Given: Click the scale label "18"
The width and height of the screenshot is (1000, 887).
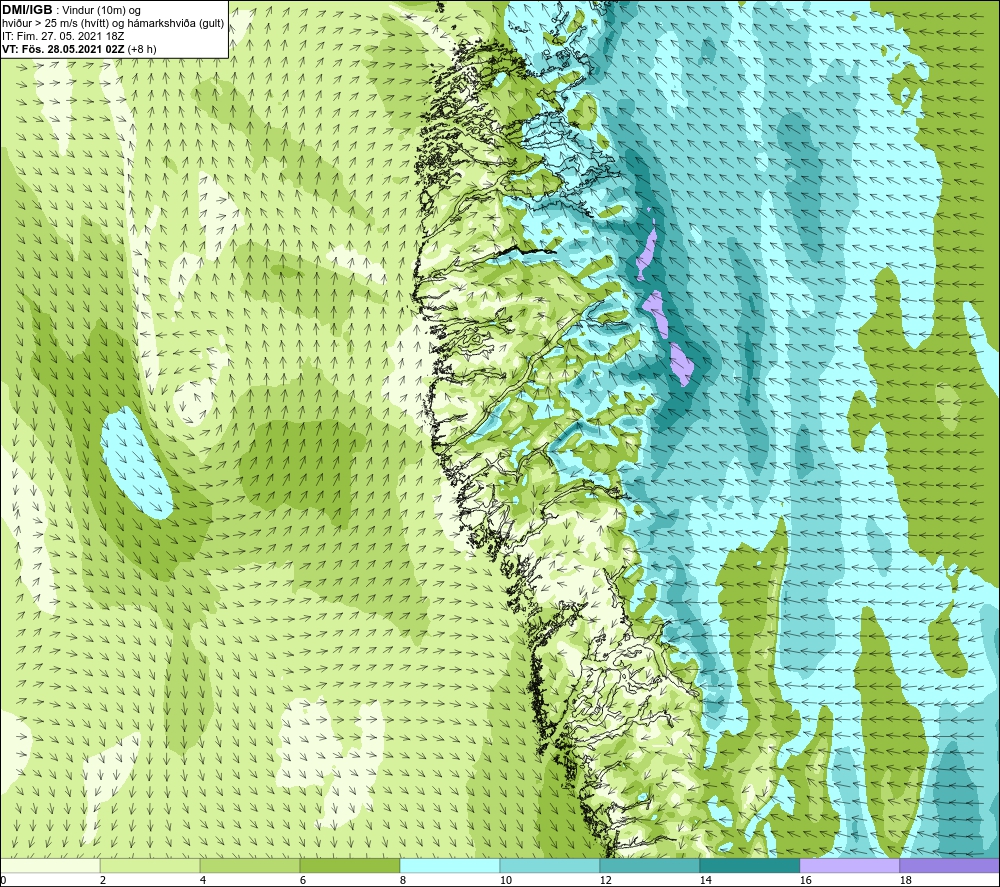Looking at the screenshot, I should coord(905,880).
